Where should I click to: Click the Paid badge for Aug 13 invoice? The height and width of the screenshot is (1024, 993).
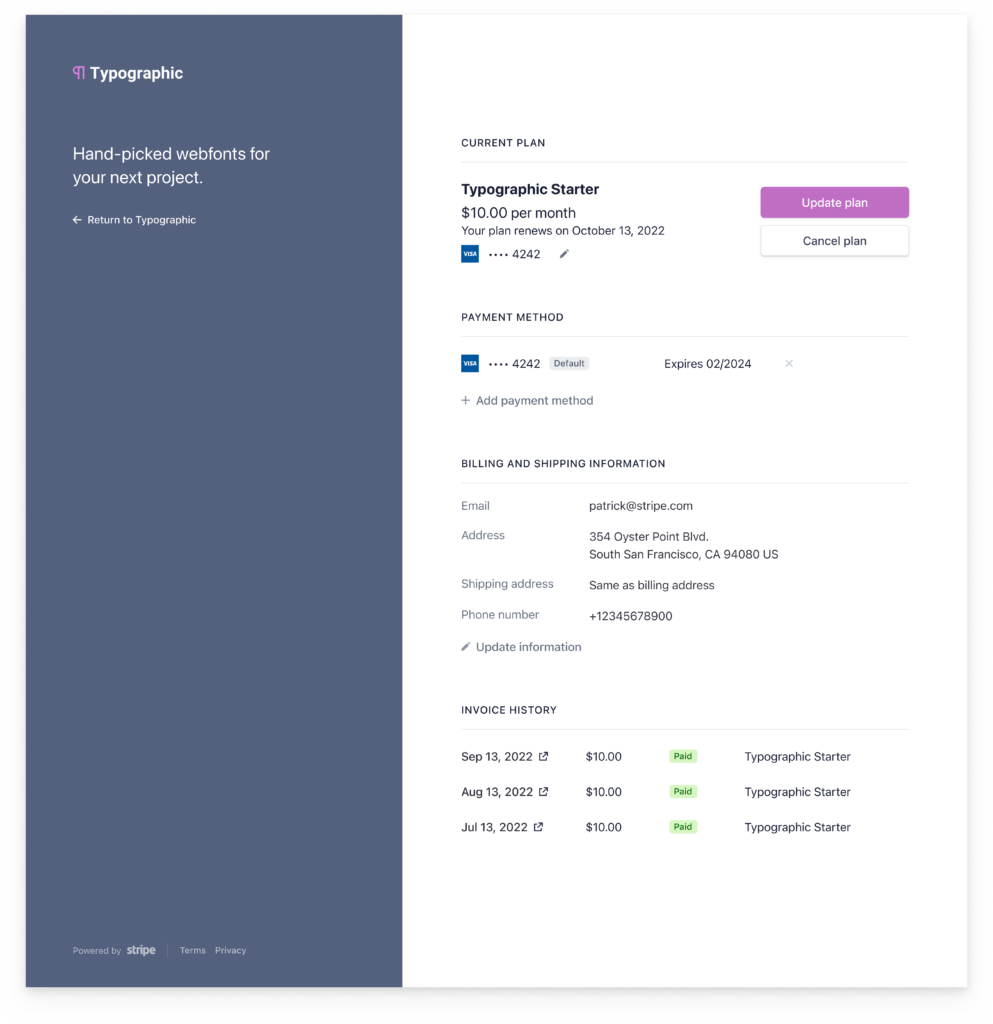tap(683, 792)
